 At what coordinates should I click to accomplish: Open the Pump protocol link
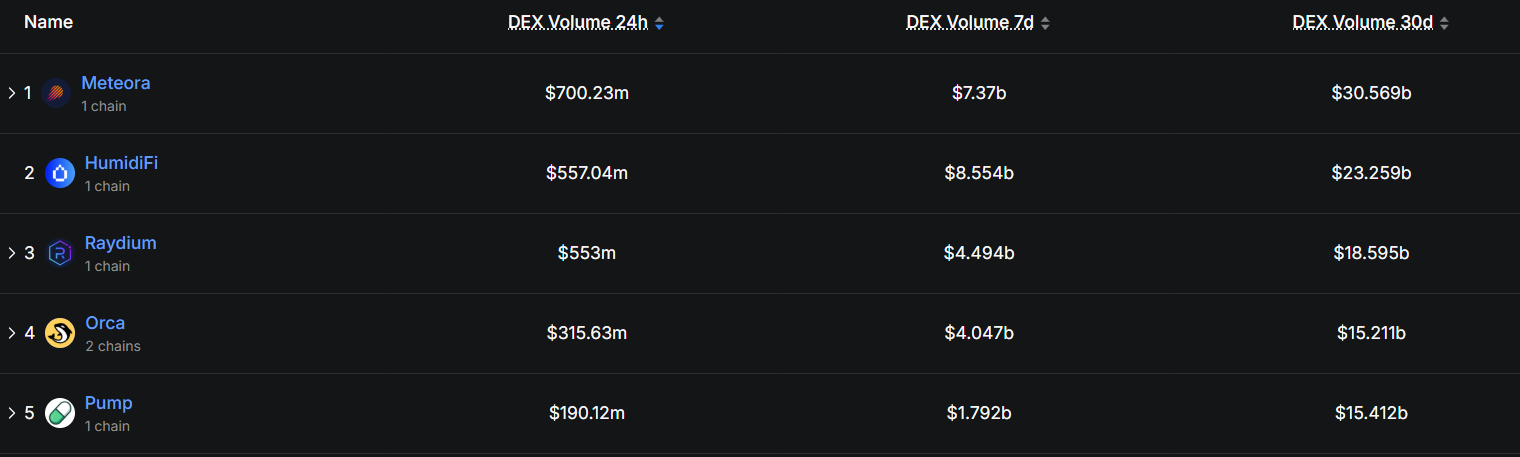pos(109,403)
